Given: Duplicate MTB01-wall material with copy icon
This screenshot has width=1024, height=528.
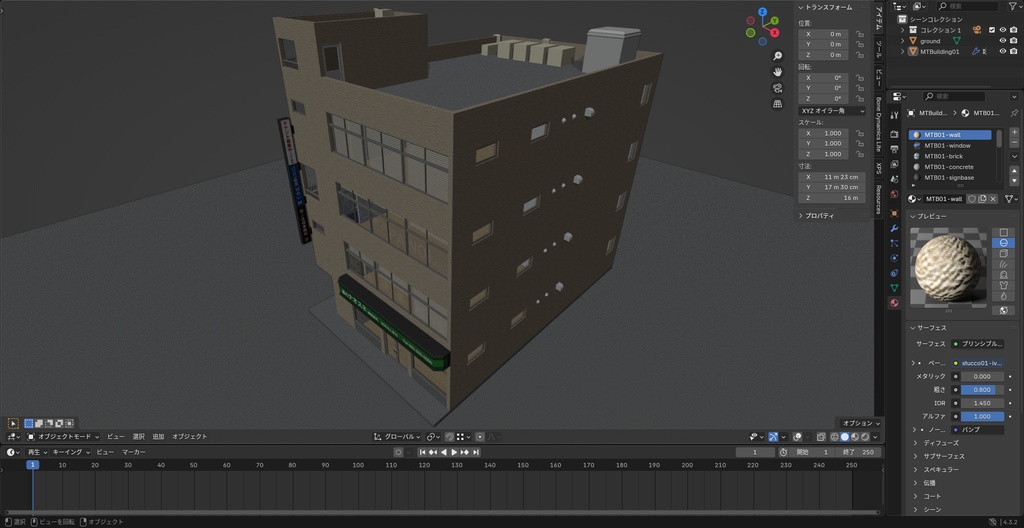Looking at the screenshot, I should (983, 199).
